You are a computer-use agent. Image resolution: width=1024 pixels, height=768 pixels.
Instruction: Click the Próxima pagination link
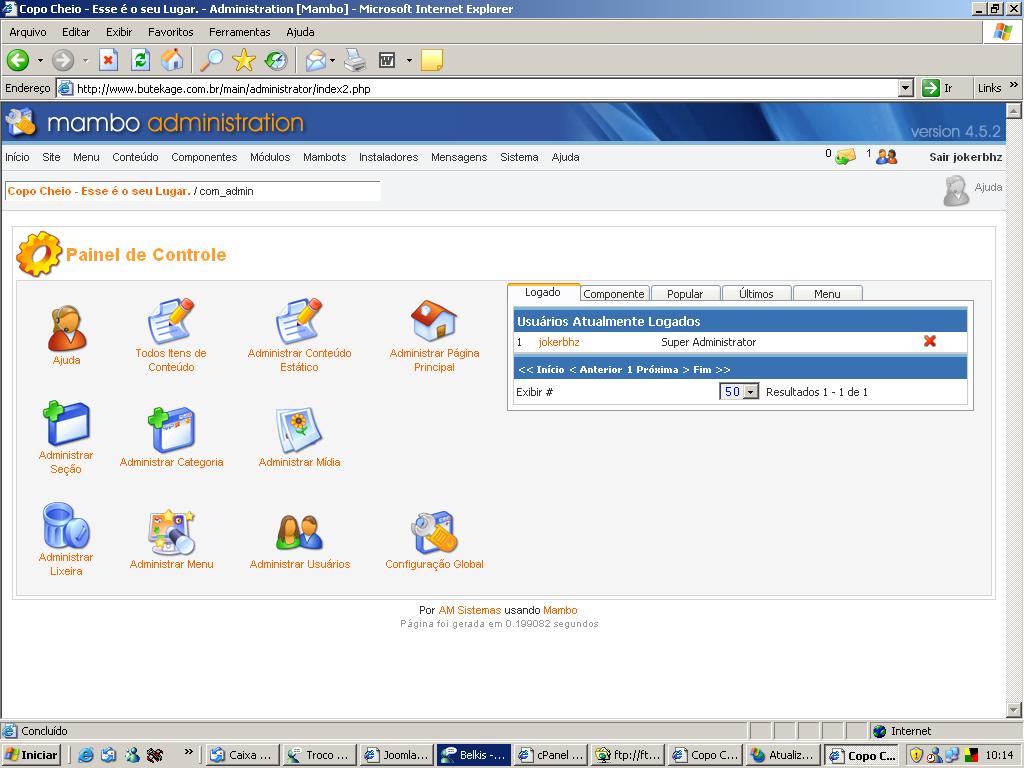657,370
